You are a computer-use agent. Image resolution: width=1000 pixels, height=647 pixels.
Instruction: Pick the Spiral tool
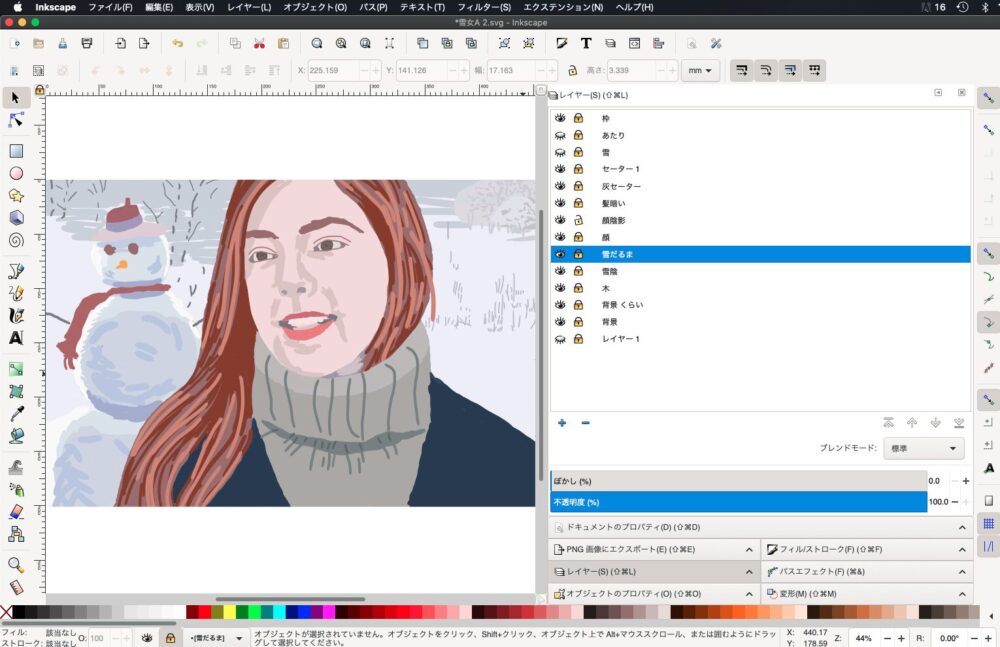(16, 240)
